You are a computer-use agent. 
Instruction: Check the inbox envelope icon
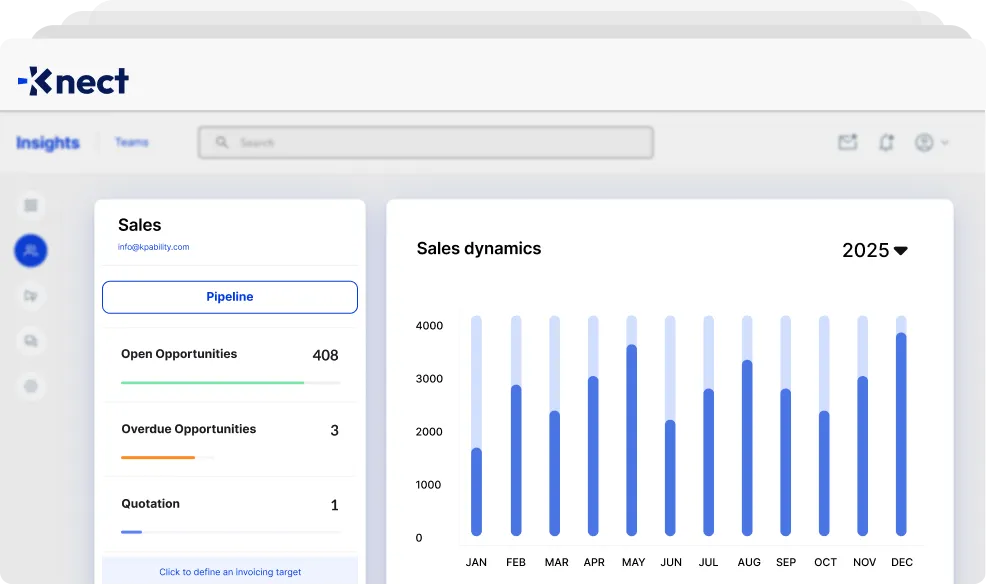pos(847,142)
